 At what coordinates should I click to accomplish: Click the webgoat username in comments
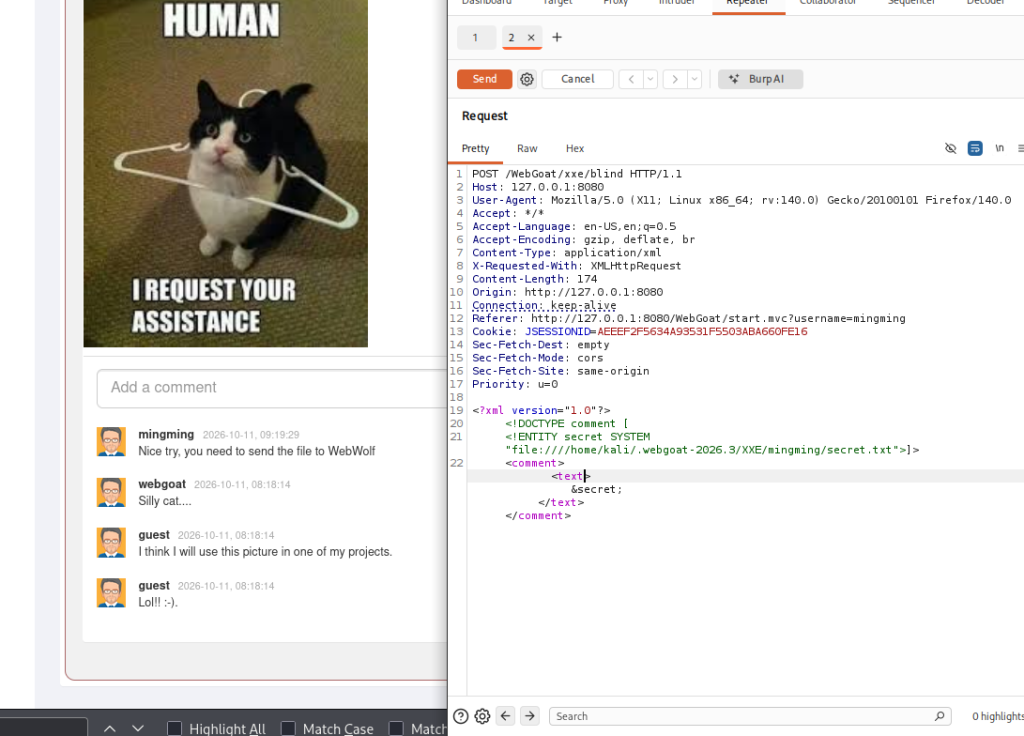[162, 484]
